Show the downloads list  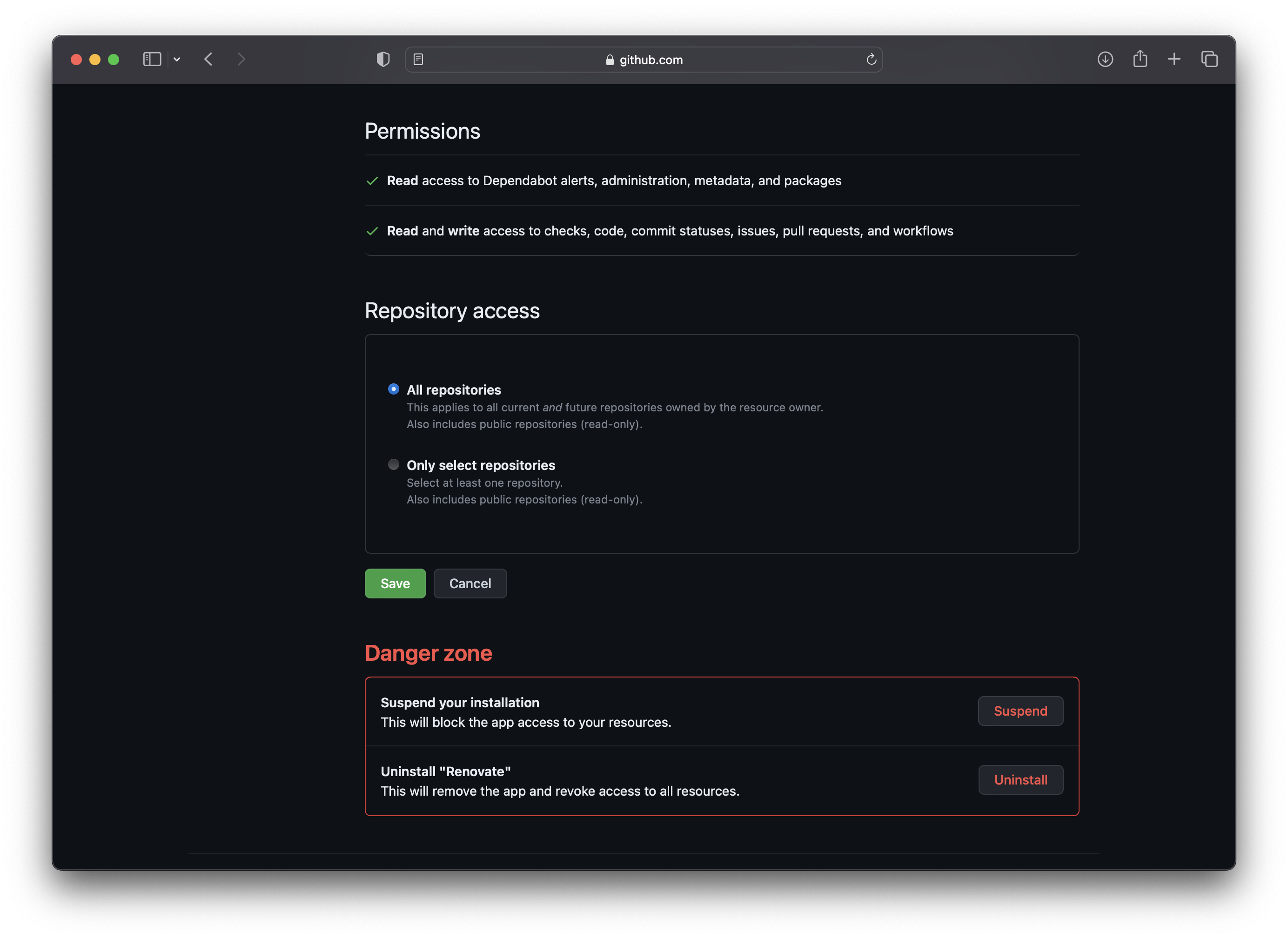(1105, 59)
